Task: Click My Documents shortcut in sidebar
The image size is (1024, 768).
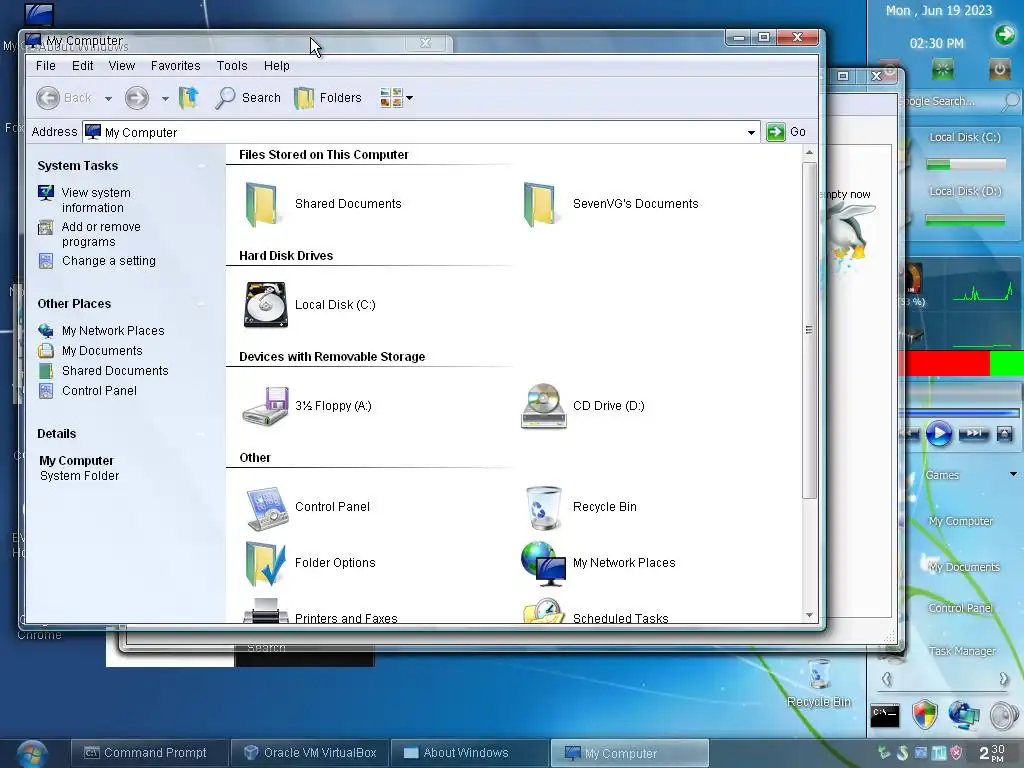Action: [964, 567]
